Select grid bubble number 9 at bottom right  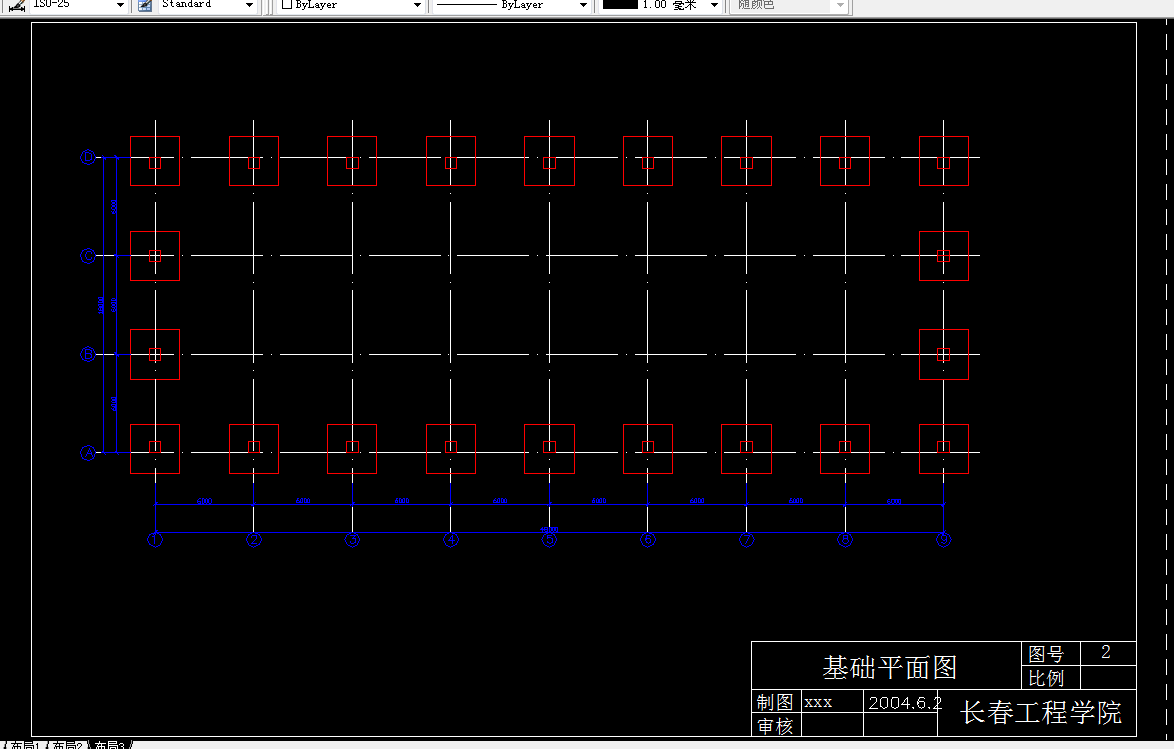[943, 539]
